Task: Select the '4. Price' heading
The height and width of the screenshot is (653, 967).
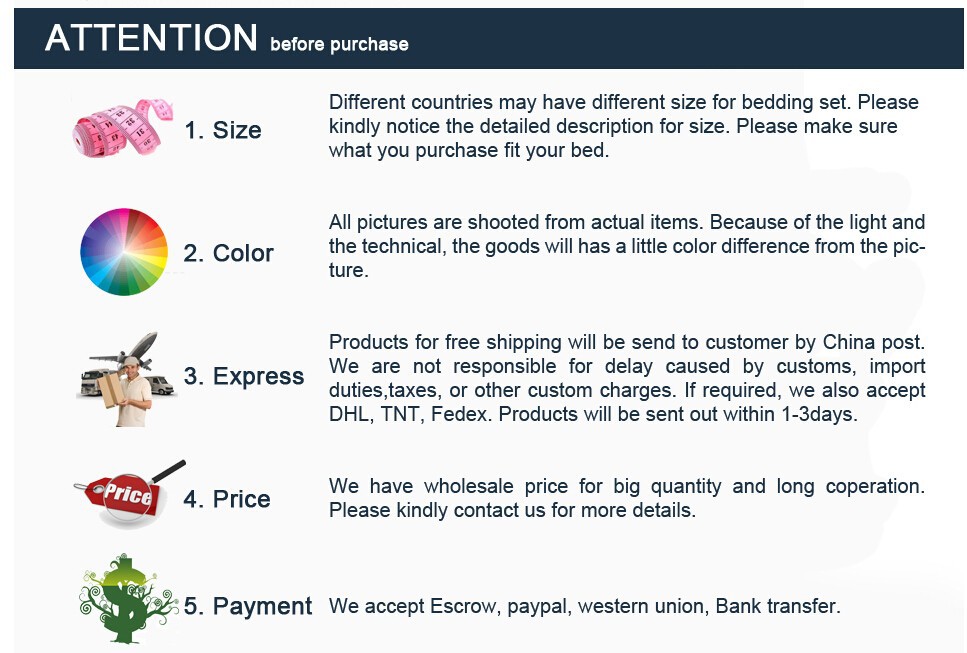Action: click(x=227, y=499)
